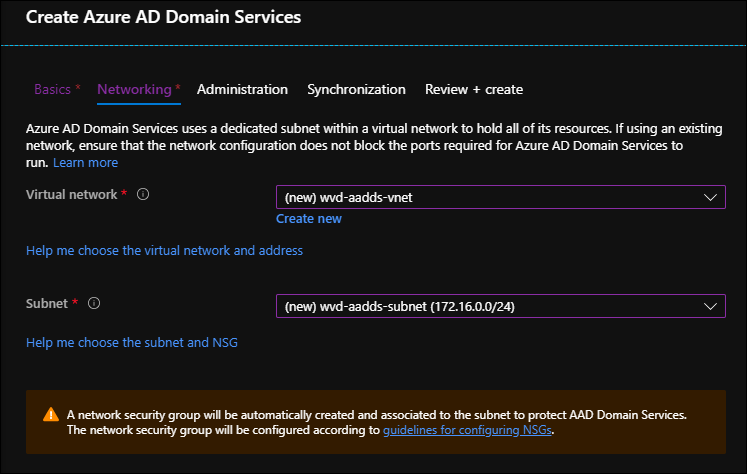Show the Subnet info tooltip icon
The height and width of the screenshot is (474, 747).
point(94,303)
